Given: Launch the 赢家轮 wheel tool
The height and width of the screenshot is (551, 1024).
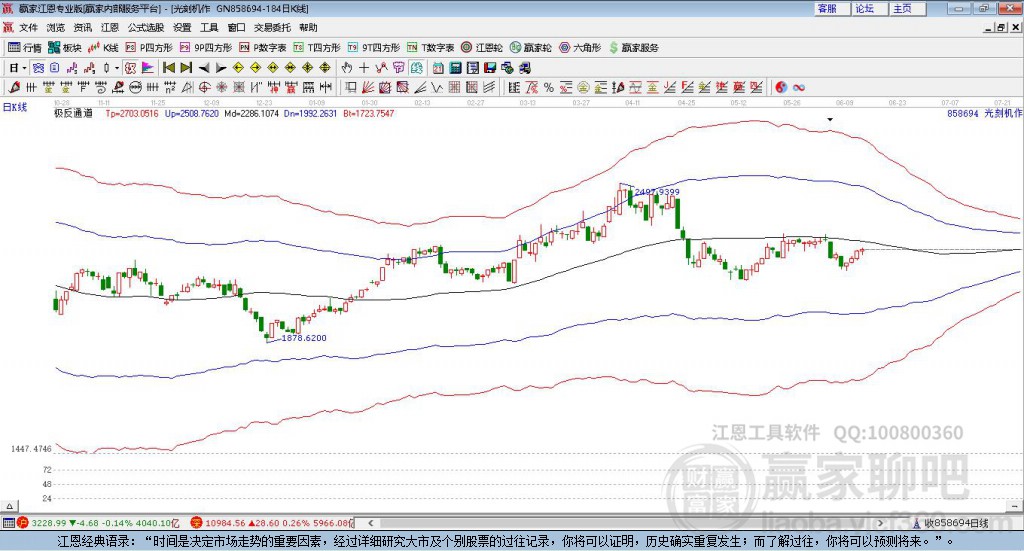Looking at the screenshot, I should click(x=530, y=48).
